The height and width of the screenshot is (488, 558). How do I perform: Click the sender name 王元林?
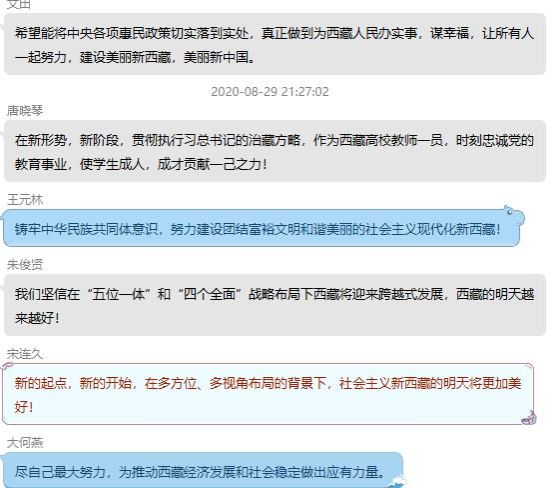click(25, 200)
